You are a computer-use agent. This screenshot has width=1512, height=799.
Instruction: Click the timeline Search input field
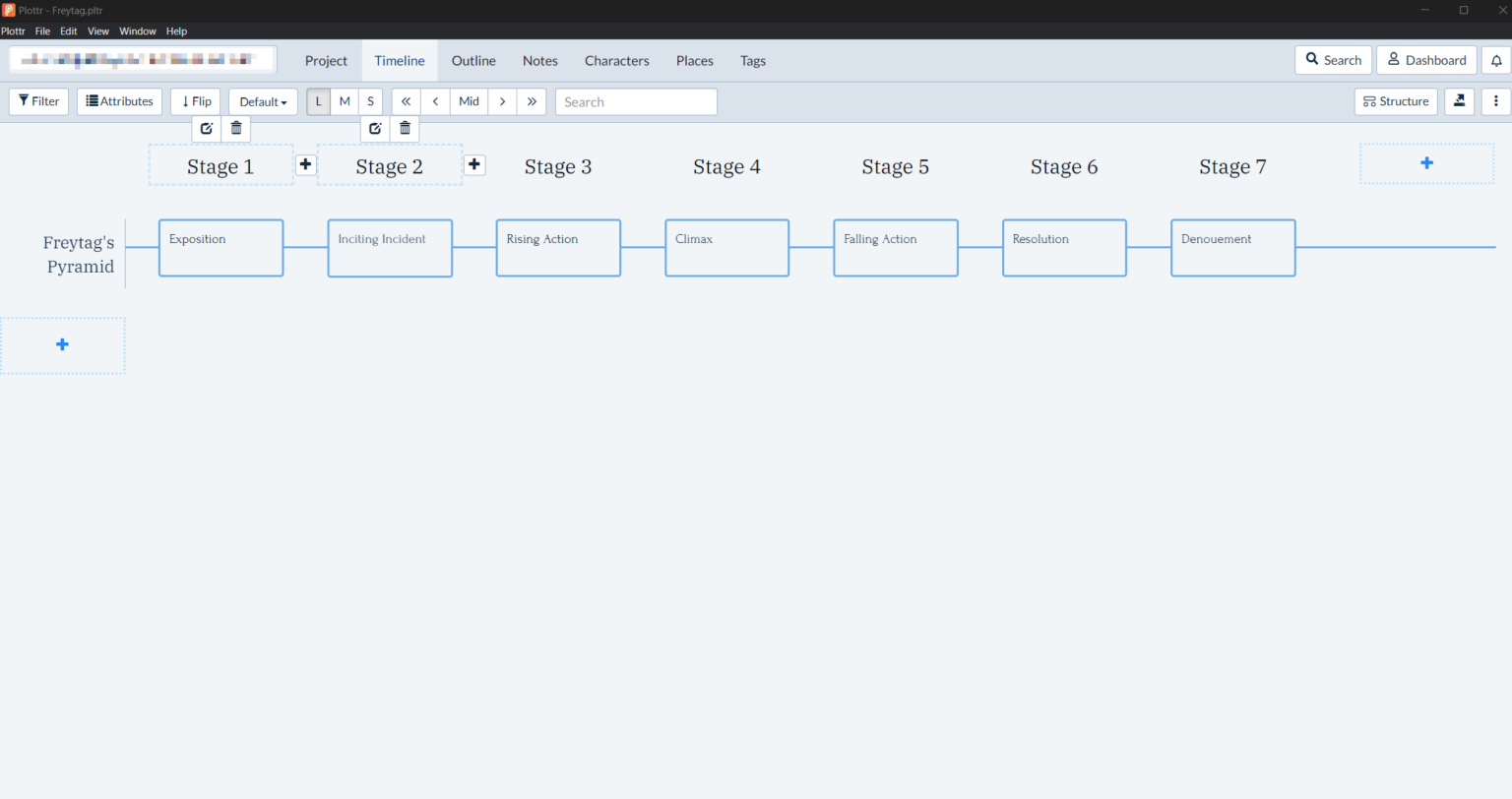click(636, 101)
